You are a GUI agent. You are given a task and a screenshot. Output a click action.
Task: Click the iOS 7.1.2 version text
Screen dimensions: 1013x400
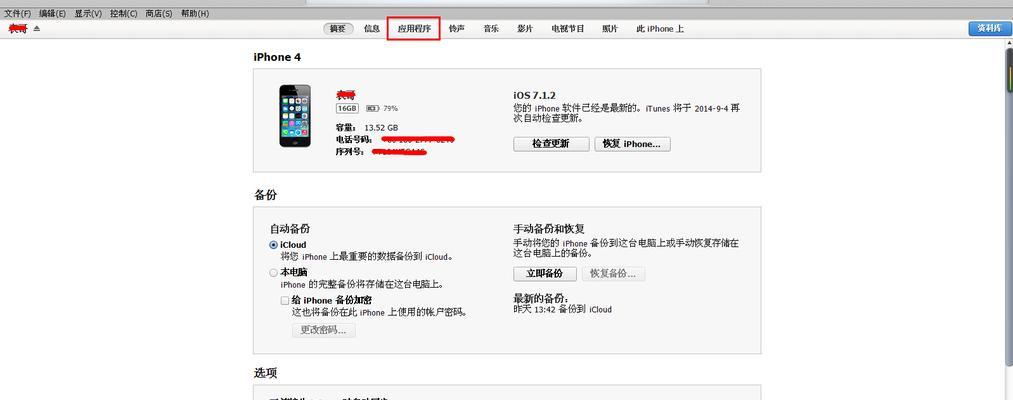[535, 95]
